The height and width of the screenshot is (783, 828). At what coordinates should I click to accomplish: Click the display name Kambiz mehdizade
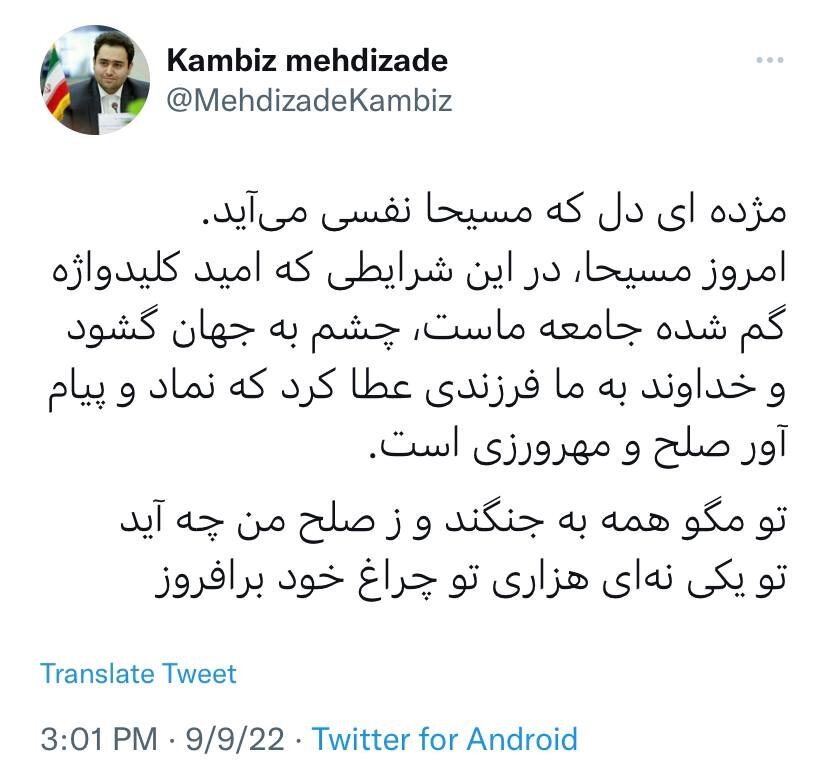[307, 60]
